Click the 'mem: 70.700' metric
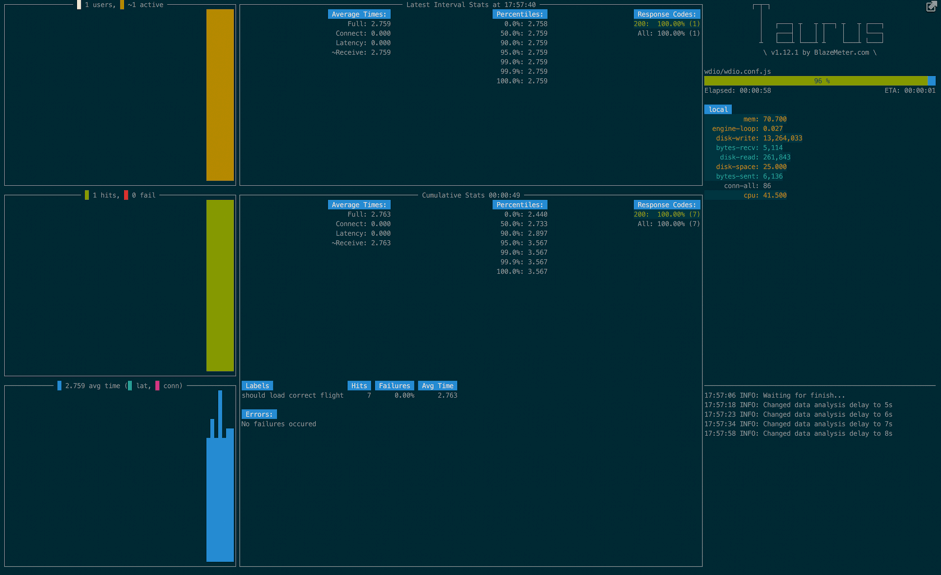The height and width of the screenshot is (575, 941). [x=765, y=119]
